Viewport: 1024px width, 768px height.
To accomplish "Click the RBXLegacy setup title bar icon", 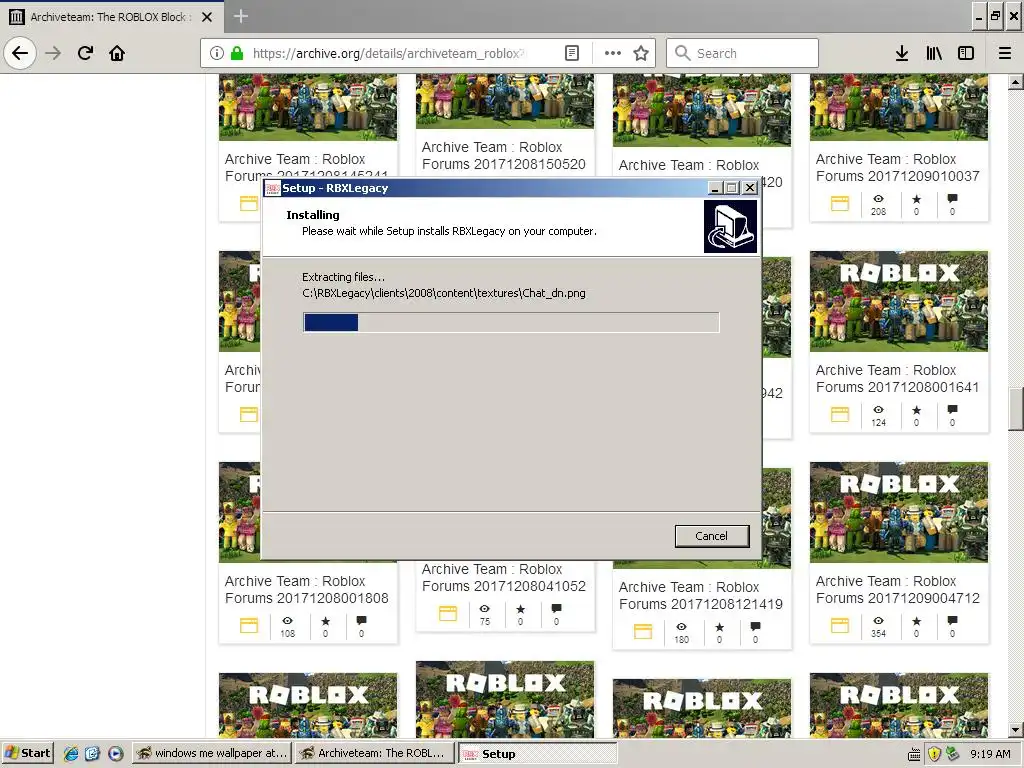I will tap(272, 188).
